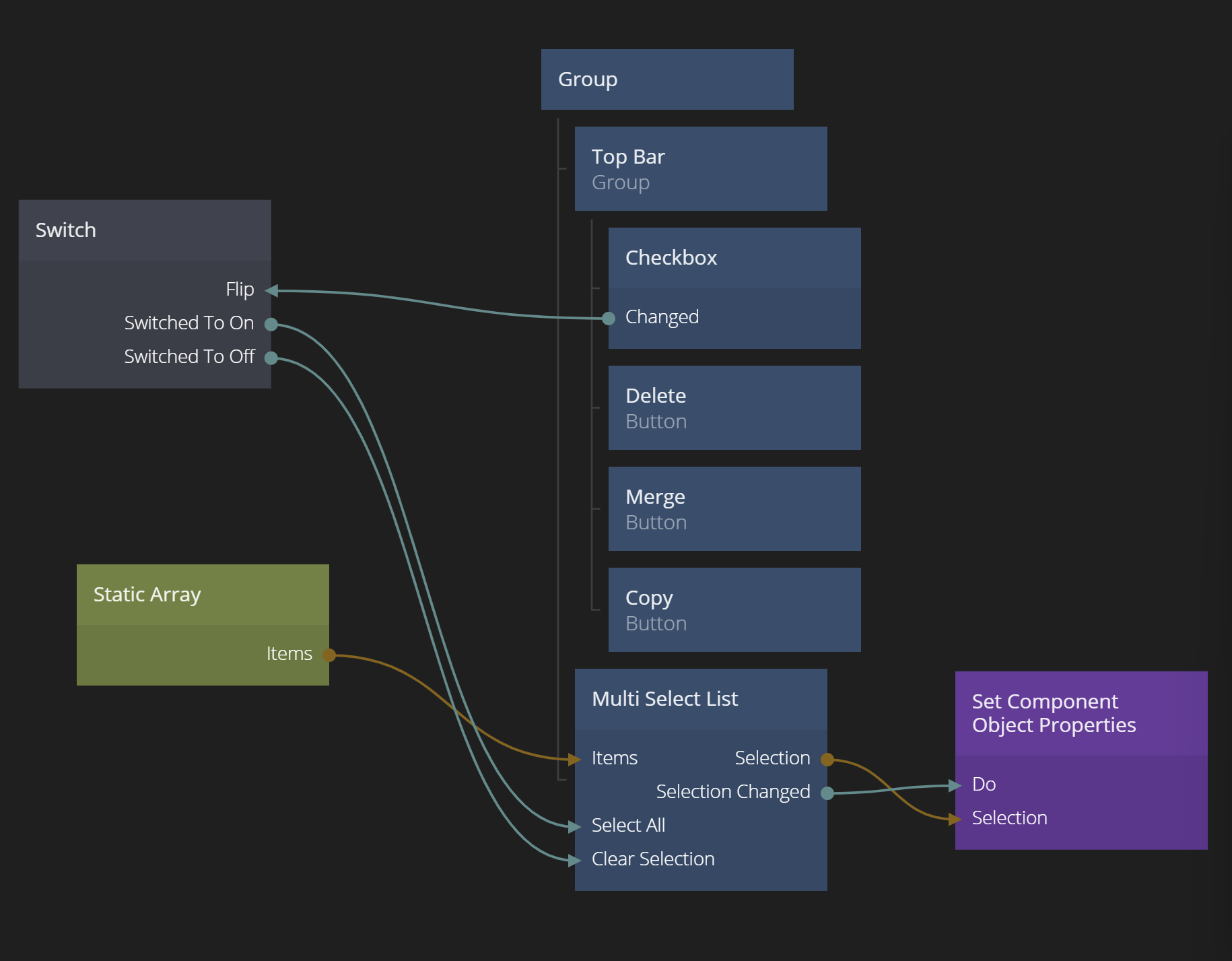This screenshot has width=1232, height=961.
Task: Select the Top Bar group node
Action: 700,169
